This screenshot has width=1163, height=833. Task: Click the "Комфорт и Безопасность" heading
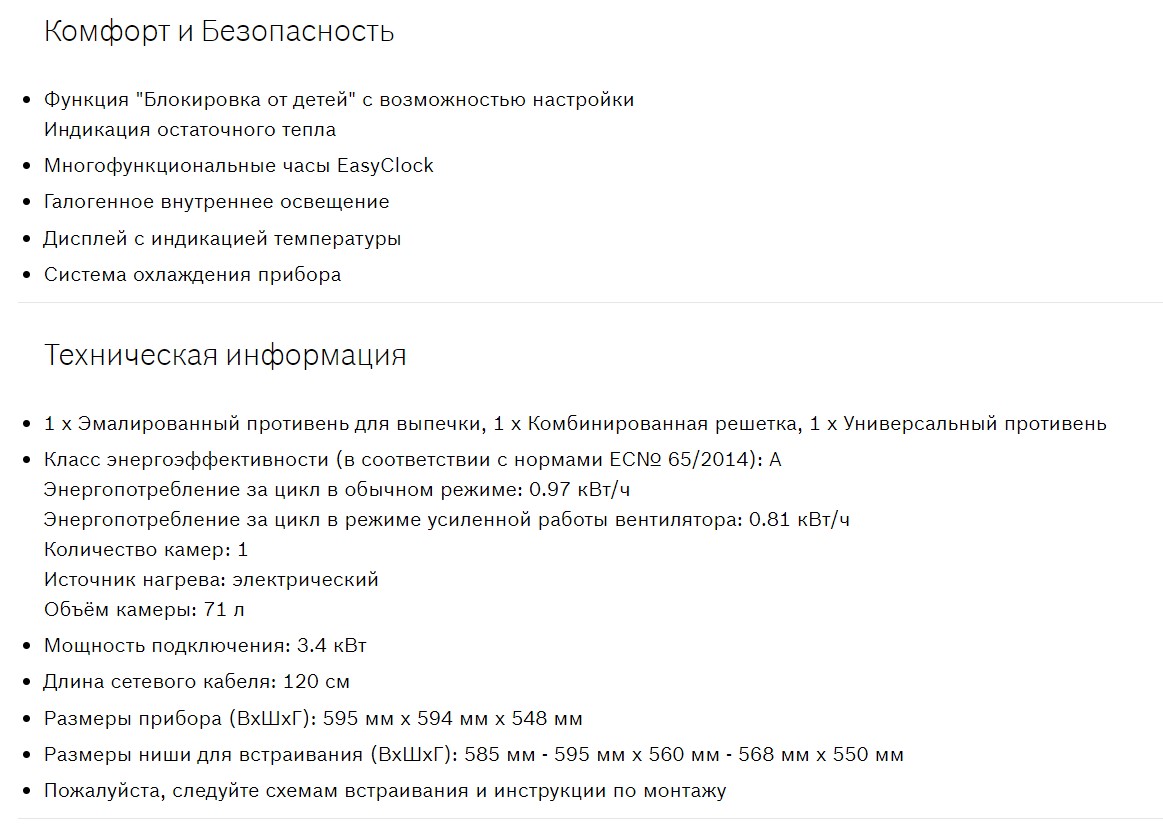[219, 32]
